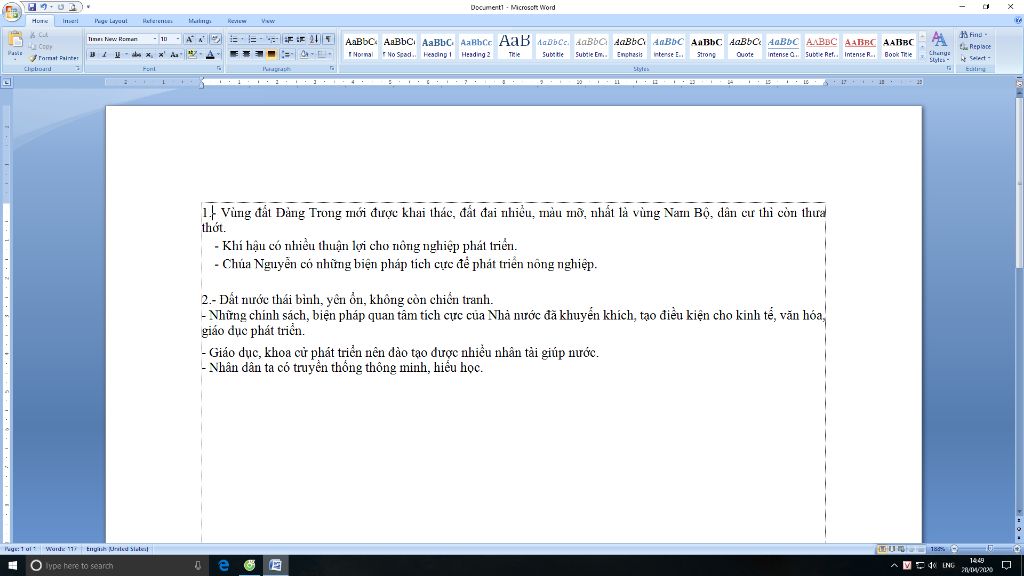
Task: Sort the selected text
Action: [314, 39]
